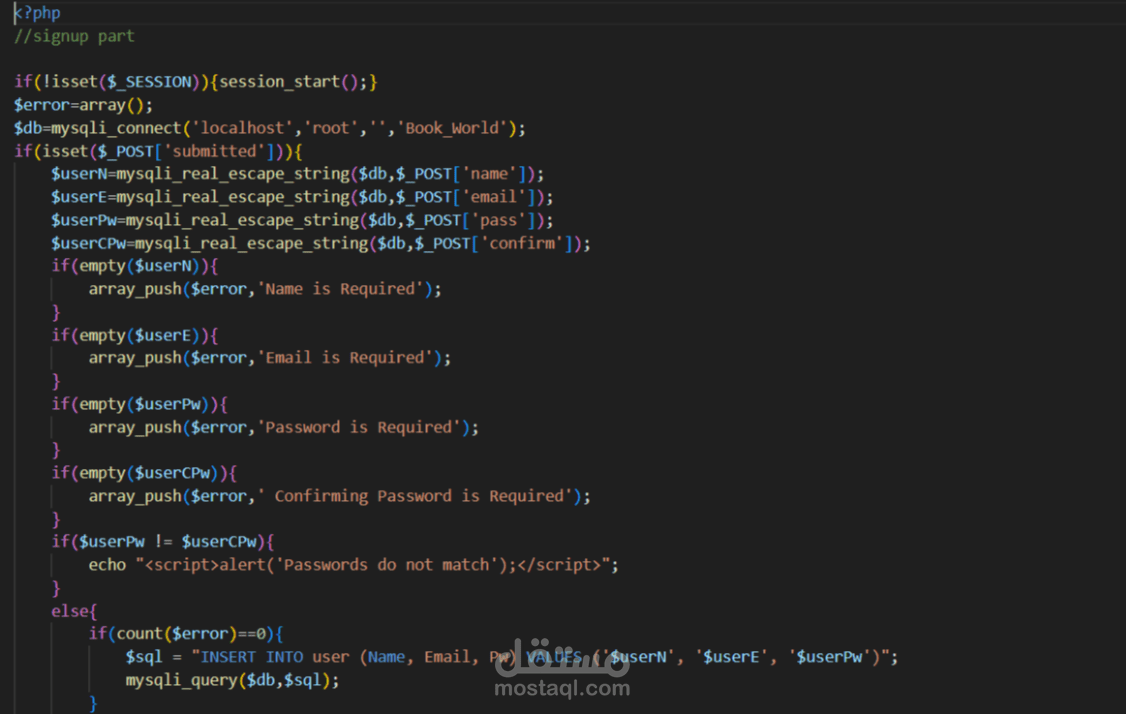The width and height of the screenshot is (1126, 714).
Task: Click the if(empty($userE)) line
Action: [134, 335]
